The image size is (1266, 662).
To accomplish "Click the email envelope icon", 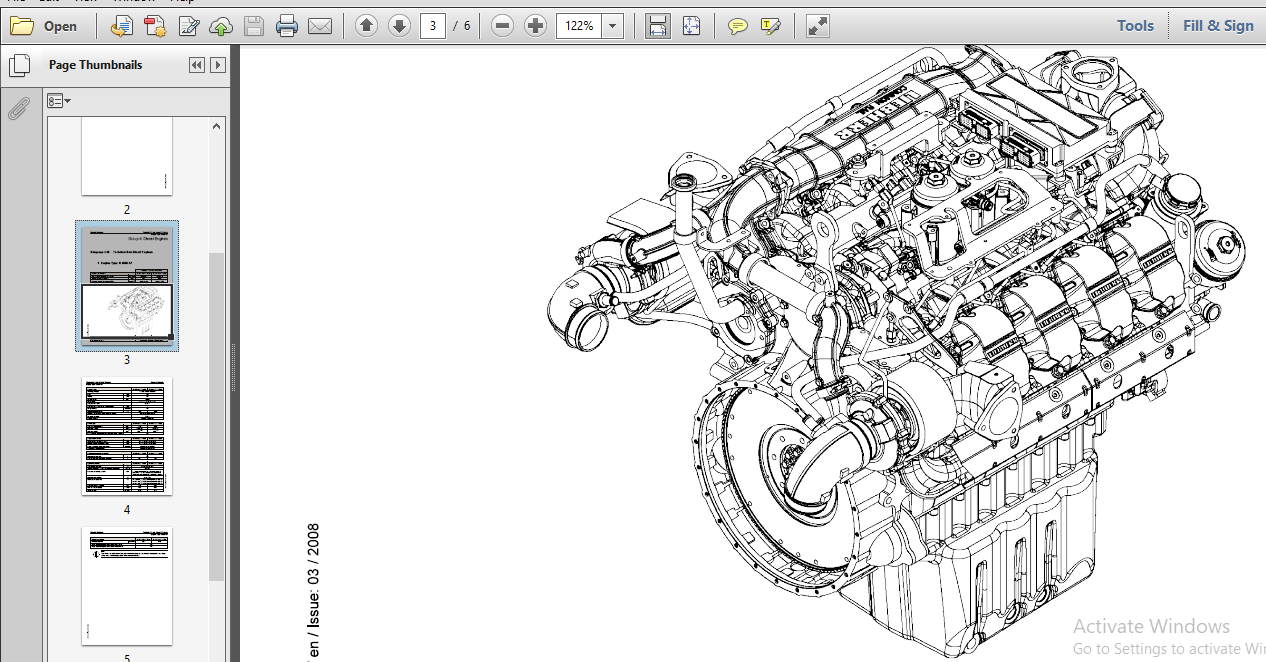I will coord(320,26).
